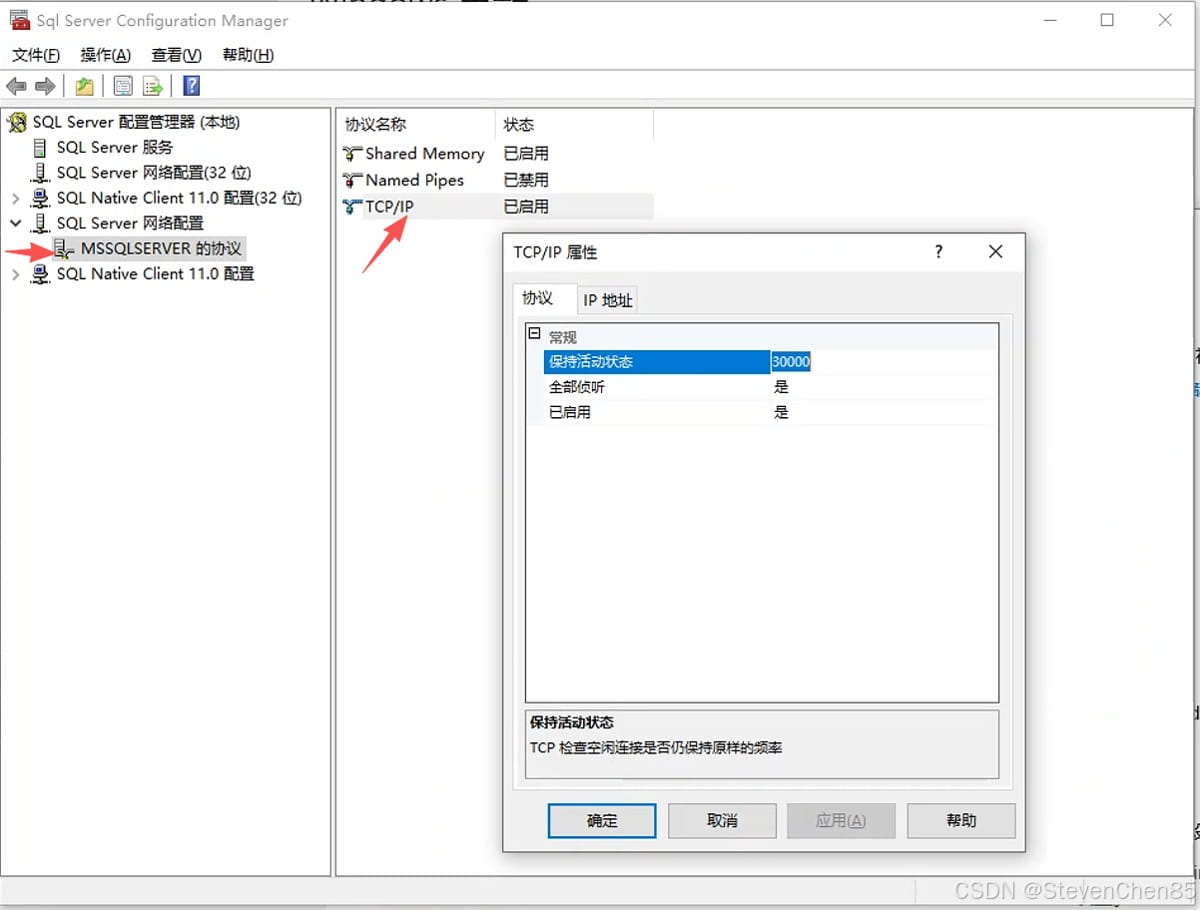The width and height of the screenshot is (1200, 910).
Task: Click the up-one-level folder toolbar icon
Action: click(x=84, y=87)
